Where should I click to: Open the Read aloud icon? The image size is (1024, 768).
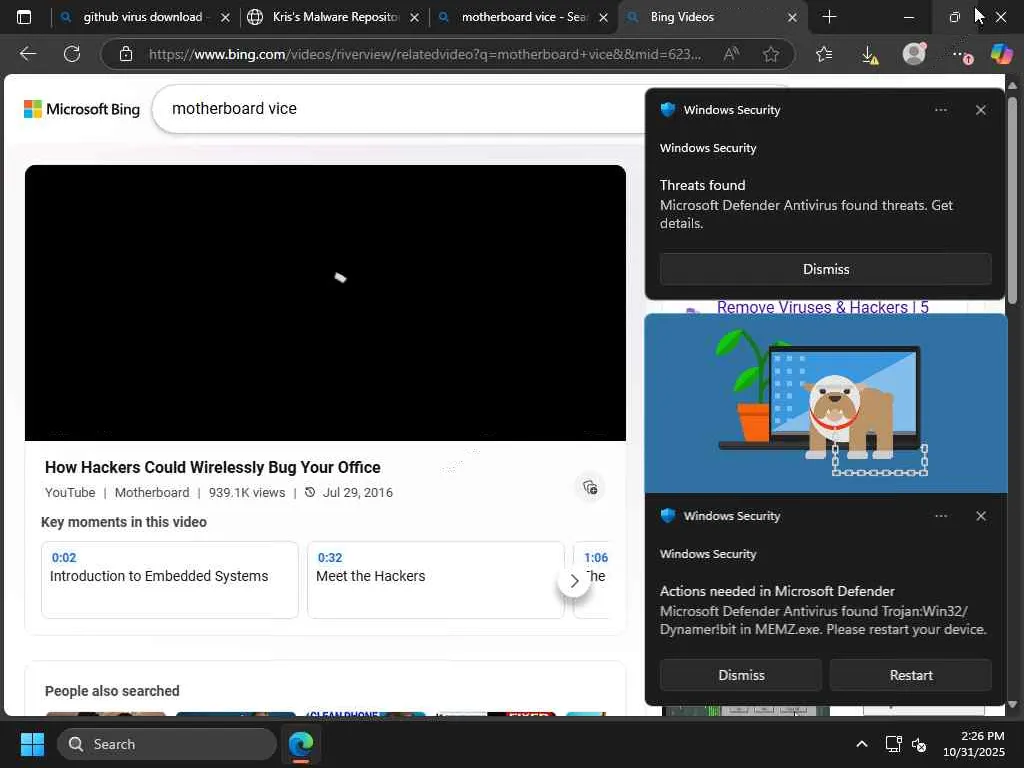[731, 54]
